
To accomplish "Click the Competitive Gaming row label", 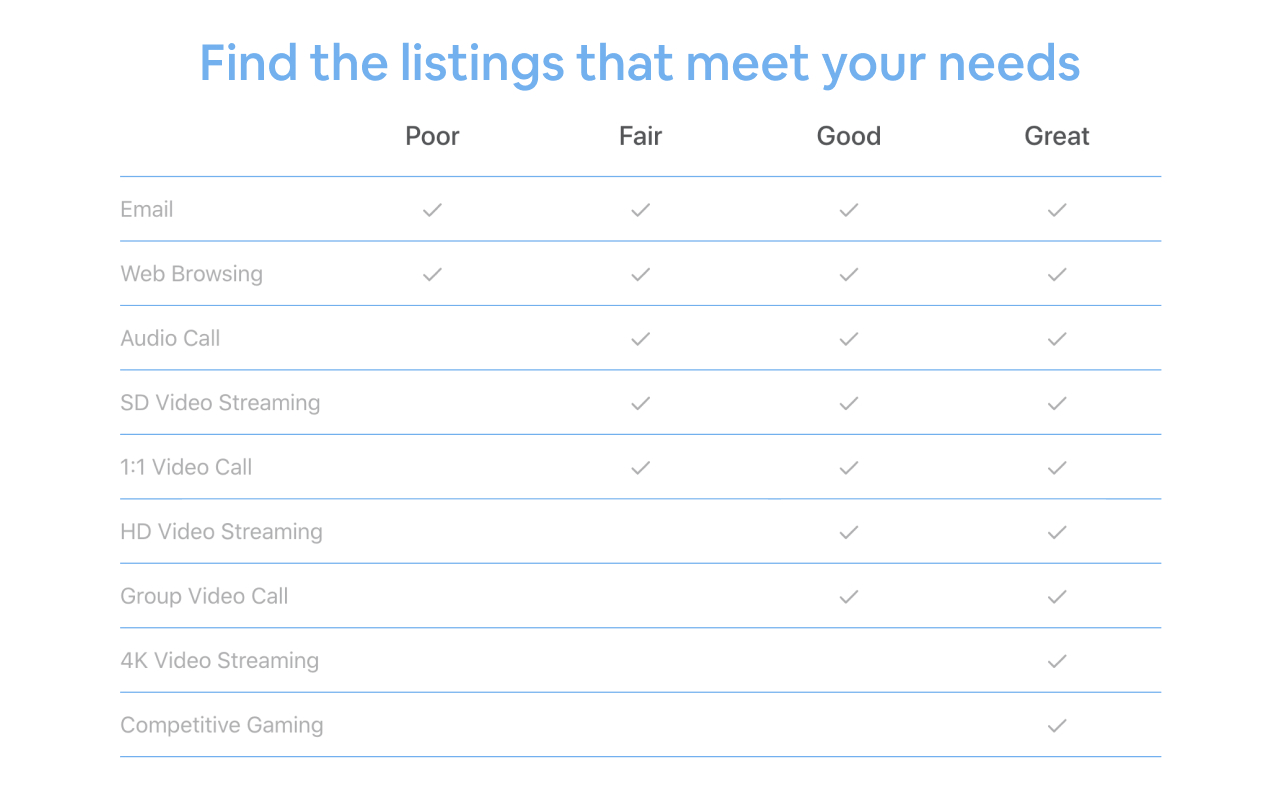I will click(222, 725).
